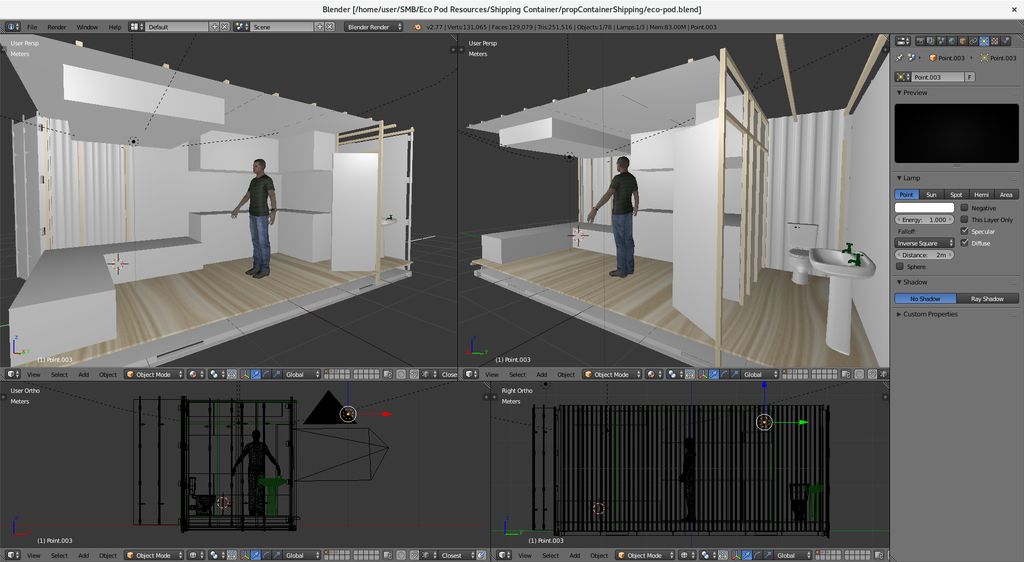1024x562 pixels.
Task: Open the Window menu
Action: [87, 27]
